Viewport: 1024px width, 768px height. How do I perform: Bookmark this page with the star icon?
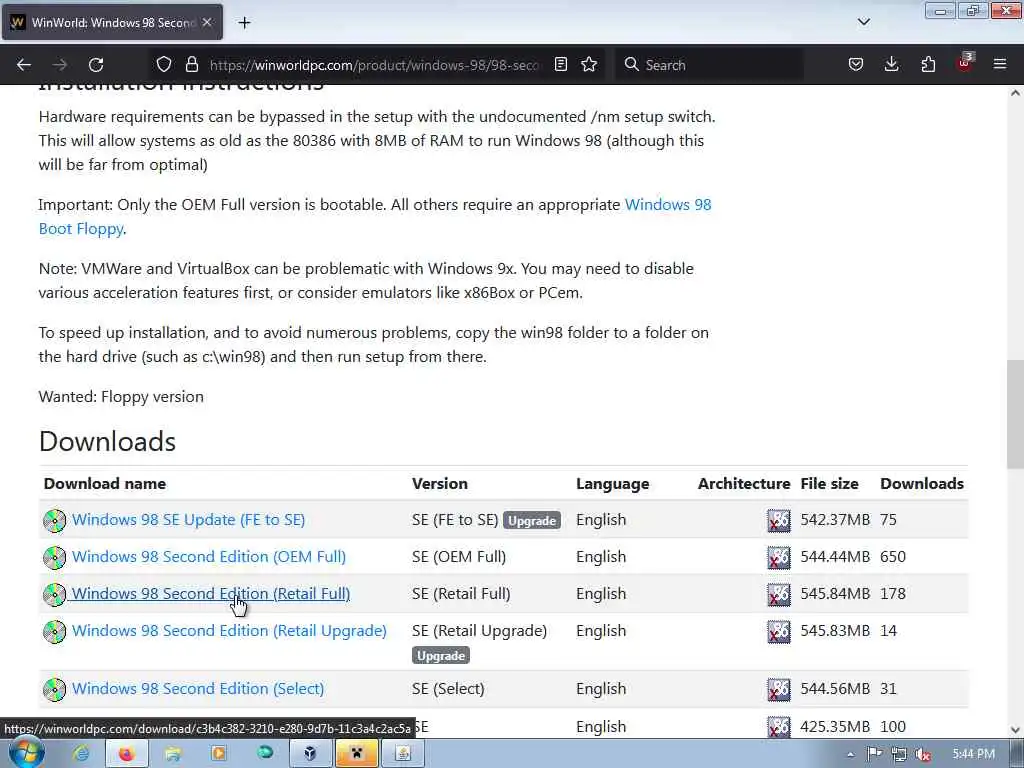pos(589,64)
